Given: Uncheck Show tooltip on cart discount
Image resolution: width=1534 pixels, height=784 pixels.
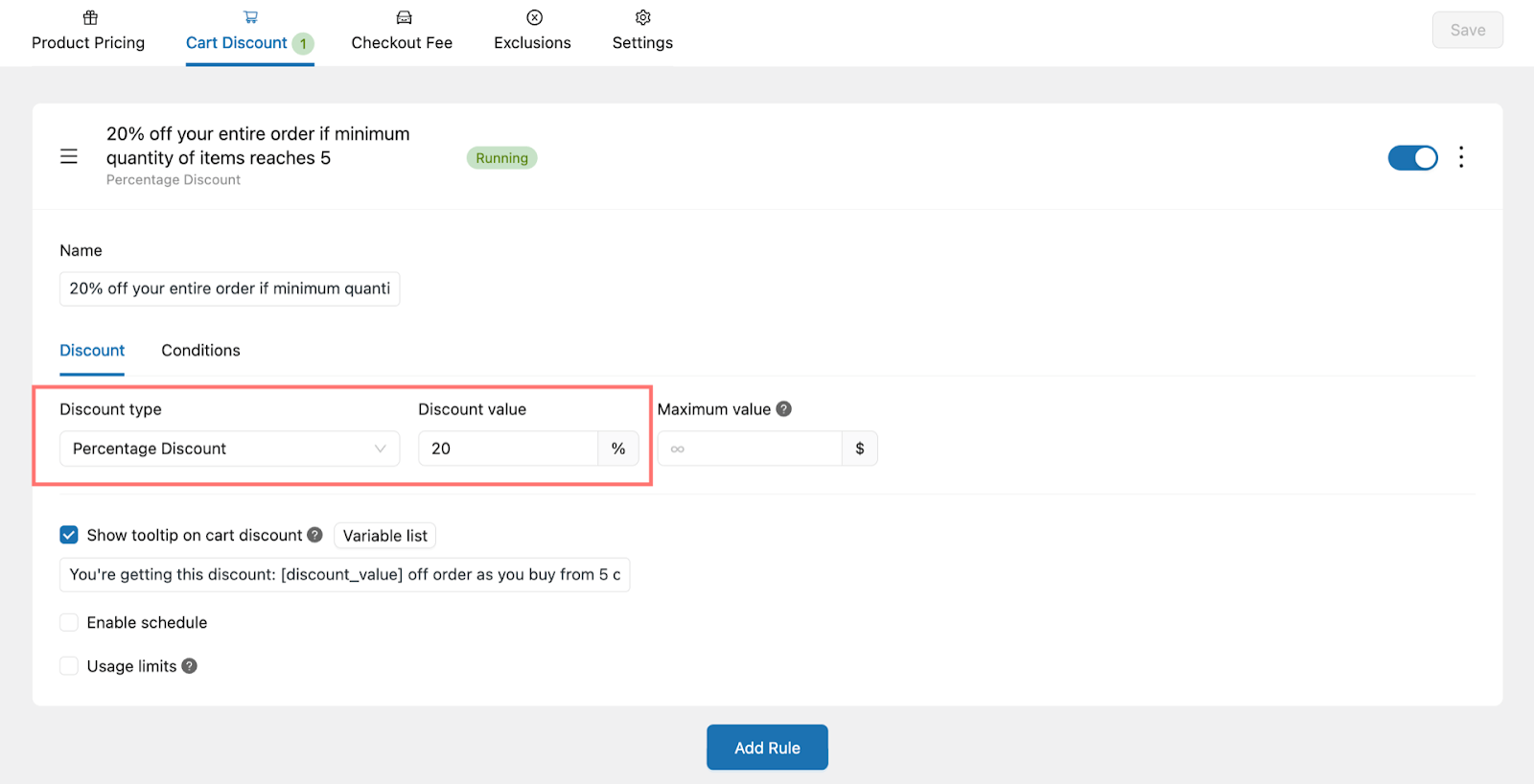Looking at the screenshot, I should 69,535.
